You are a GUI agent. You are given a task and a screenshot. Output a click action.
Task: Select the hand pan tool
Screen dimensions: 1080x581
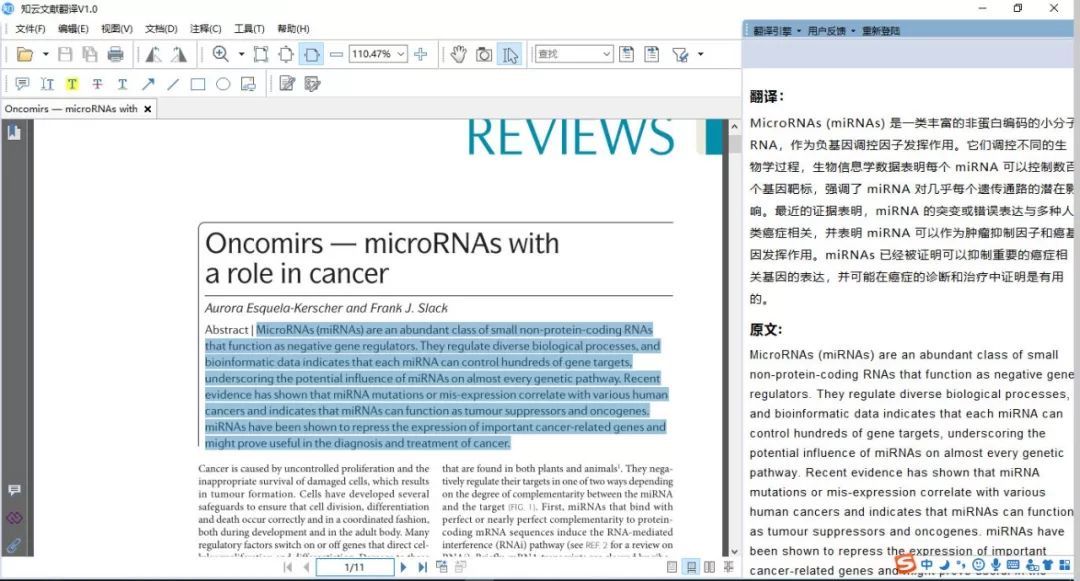[459, 54]
